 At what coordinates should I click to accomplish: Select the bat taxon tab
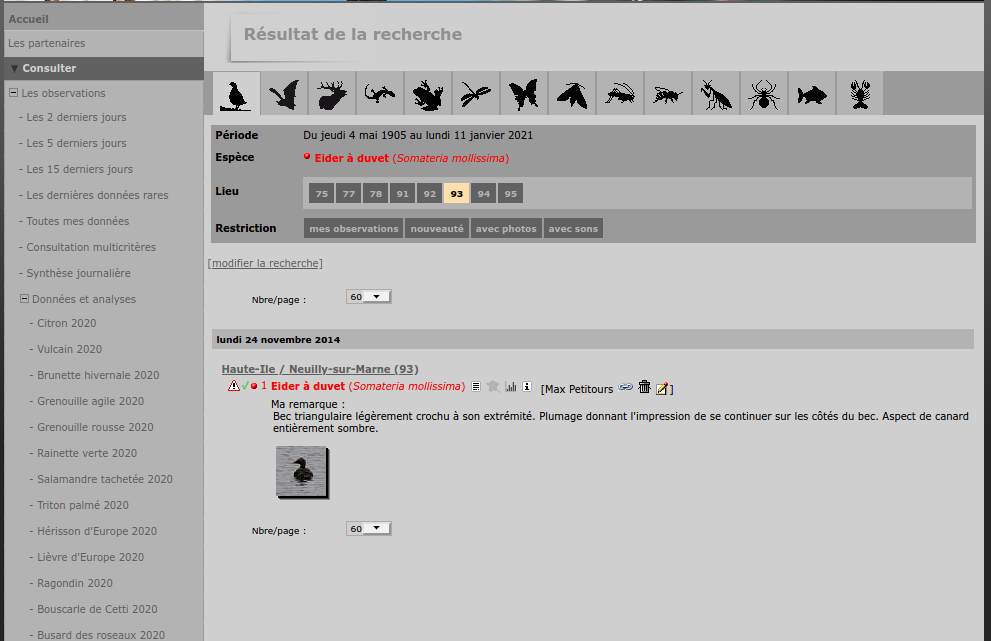click(284, 94)
